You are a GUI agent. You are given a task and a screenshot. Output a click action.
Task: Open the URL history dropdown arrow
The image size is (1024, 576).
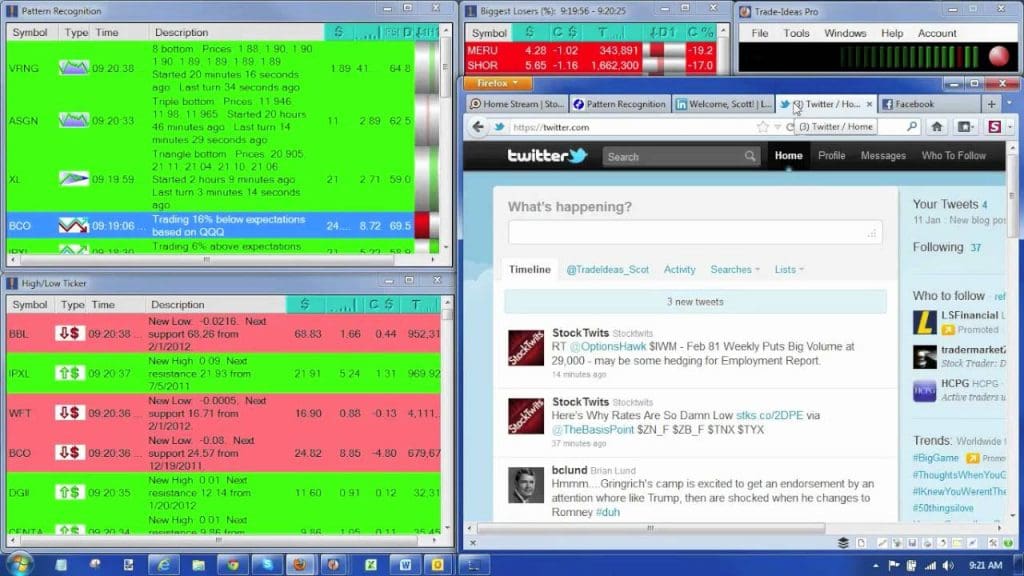777,127
